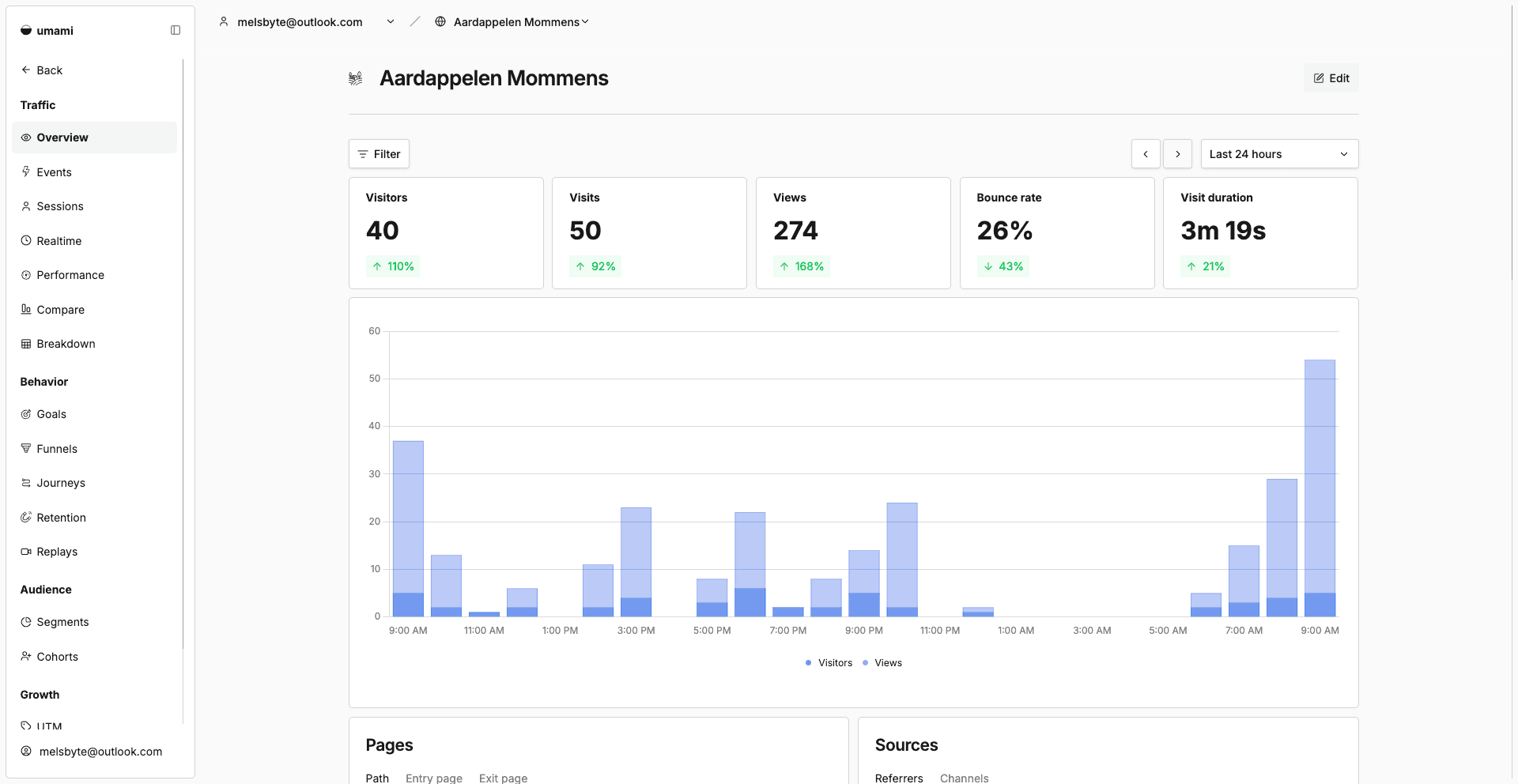
Task: Open the melsbyte@outlook.com profile menu at bottom
Action: (x=100, y=752)
